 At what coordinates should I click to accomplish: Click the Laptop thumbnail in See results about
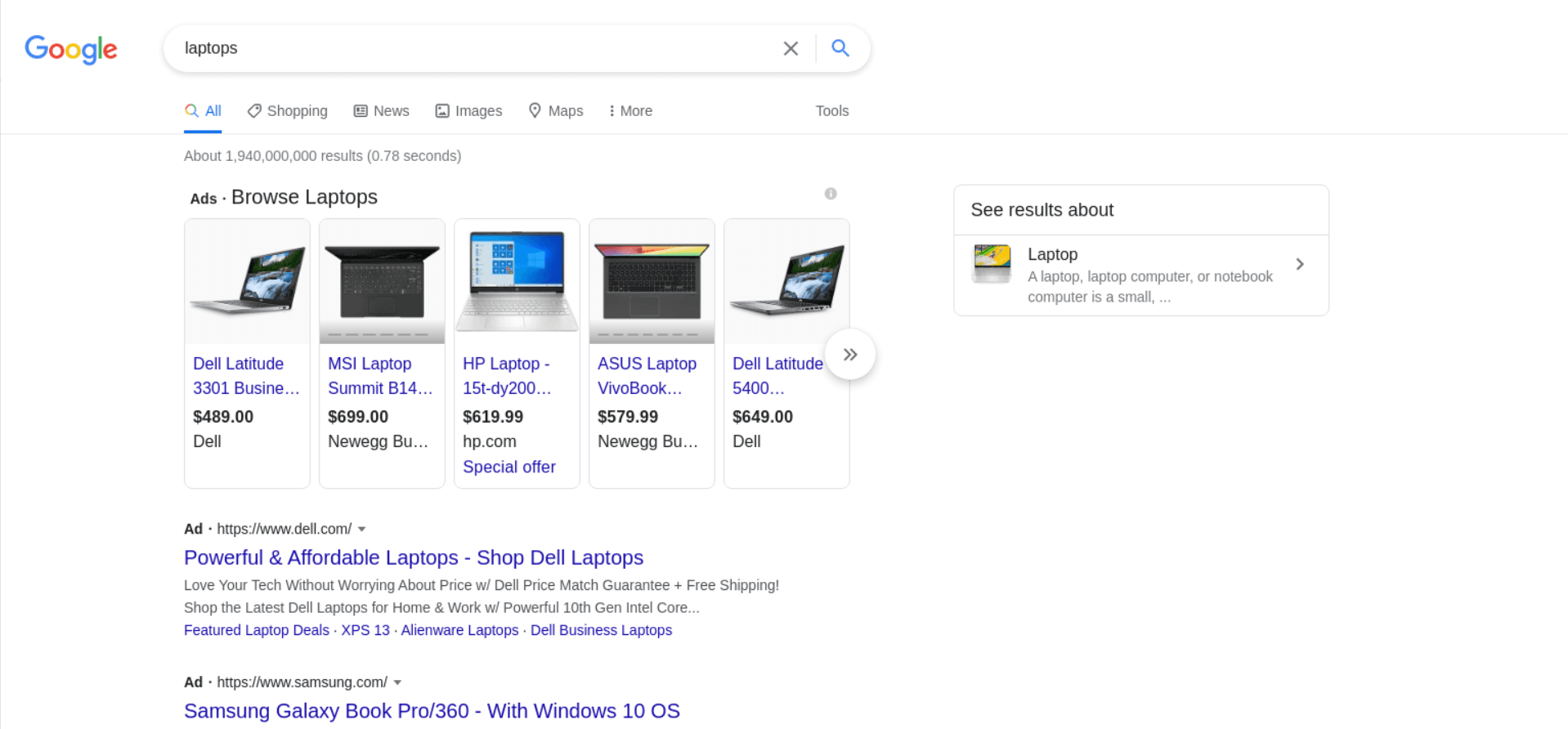[992, 264]
